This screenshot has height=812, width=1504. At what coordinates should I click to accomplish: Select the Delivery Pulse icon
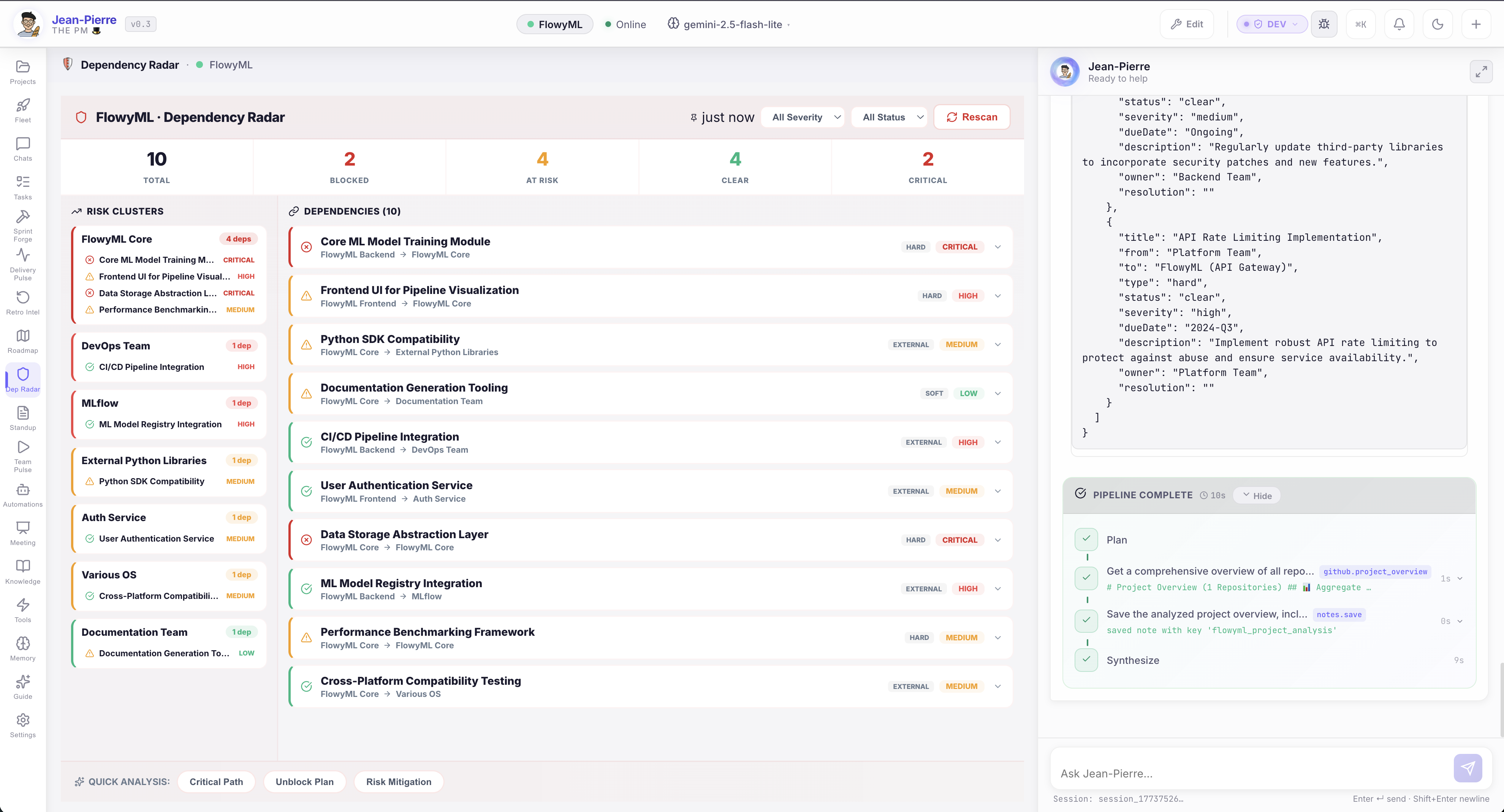click(22, 263)
